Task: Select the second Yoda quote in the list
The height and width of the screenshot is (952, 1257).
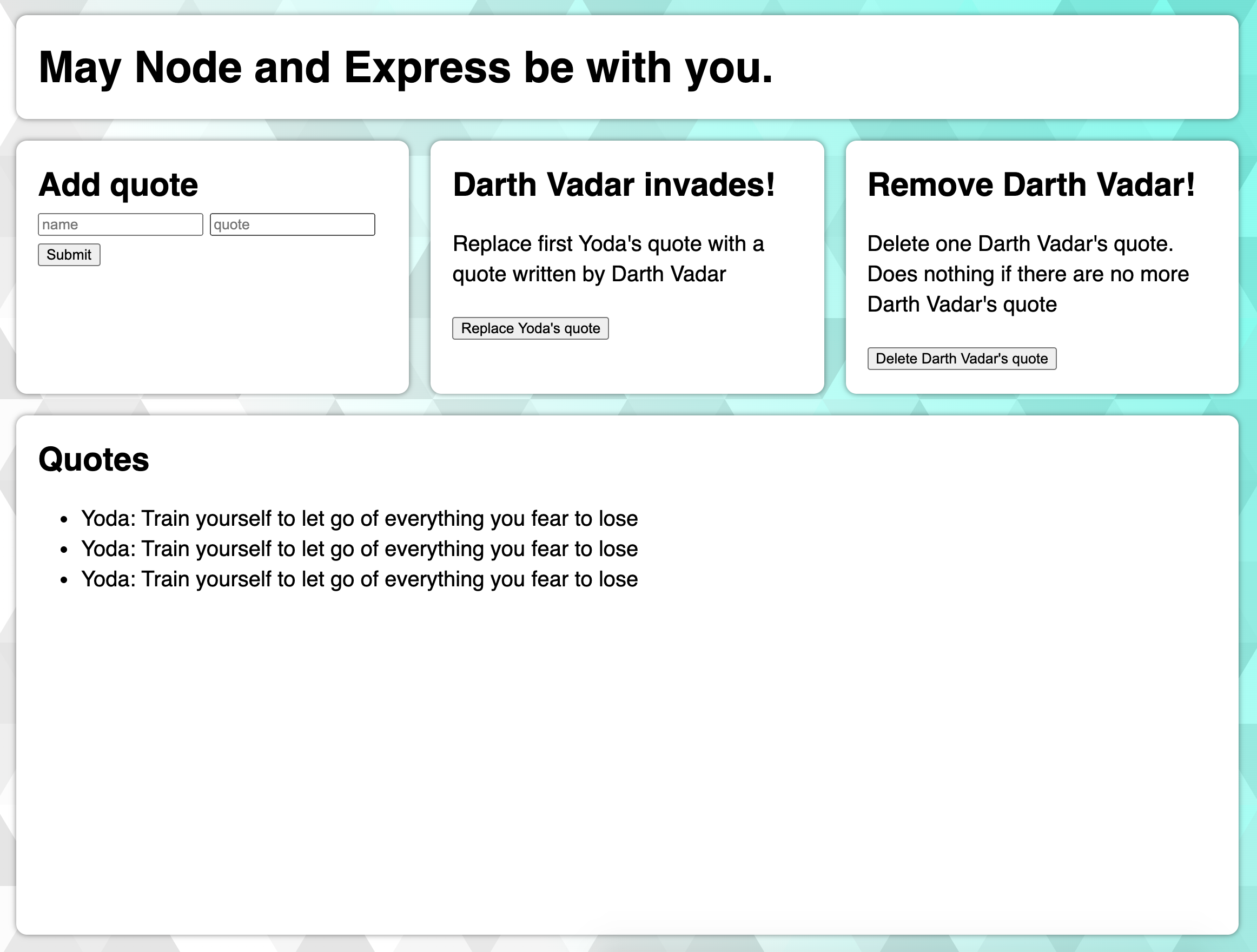Action: click(360, 548)
